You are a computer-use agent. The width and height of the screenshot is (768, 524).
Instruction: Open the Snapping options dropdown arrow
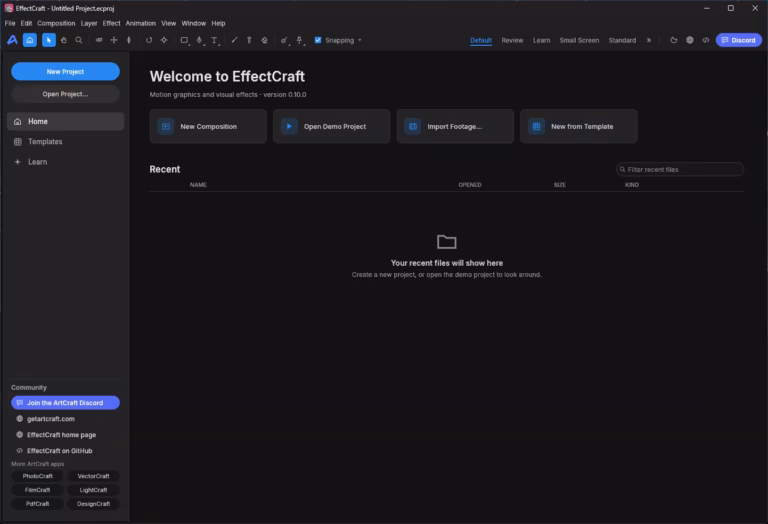[360, 40]
